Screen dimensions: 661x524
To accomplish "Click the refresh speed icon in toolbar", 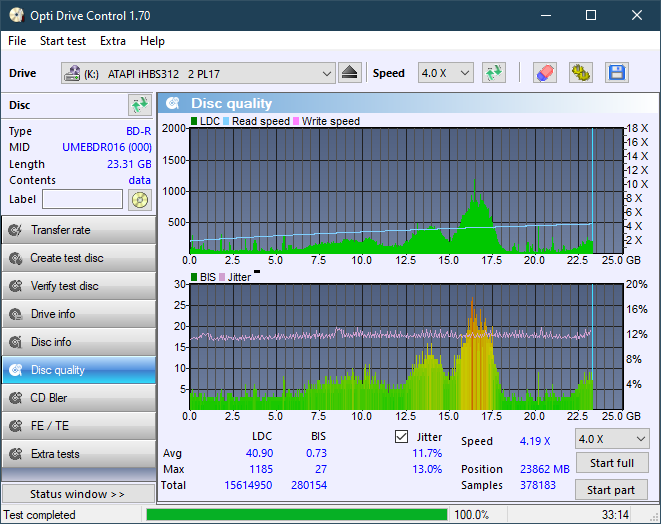I will [x=493, y=73].
